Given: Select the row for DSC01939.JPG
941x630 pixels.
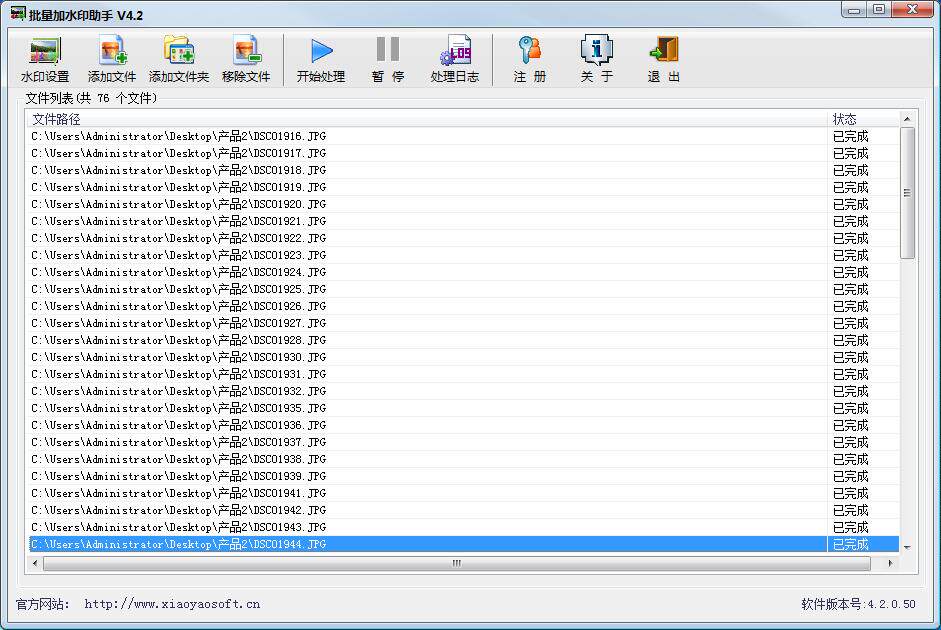Looking at the screenshot, I should pos(464,476).
